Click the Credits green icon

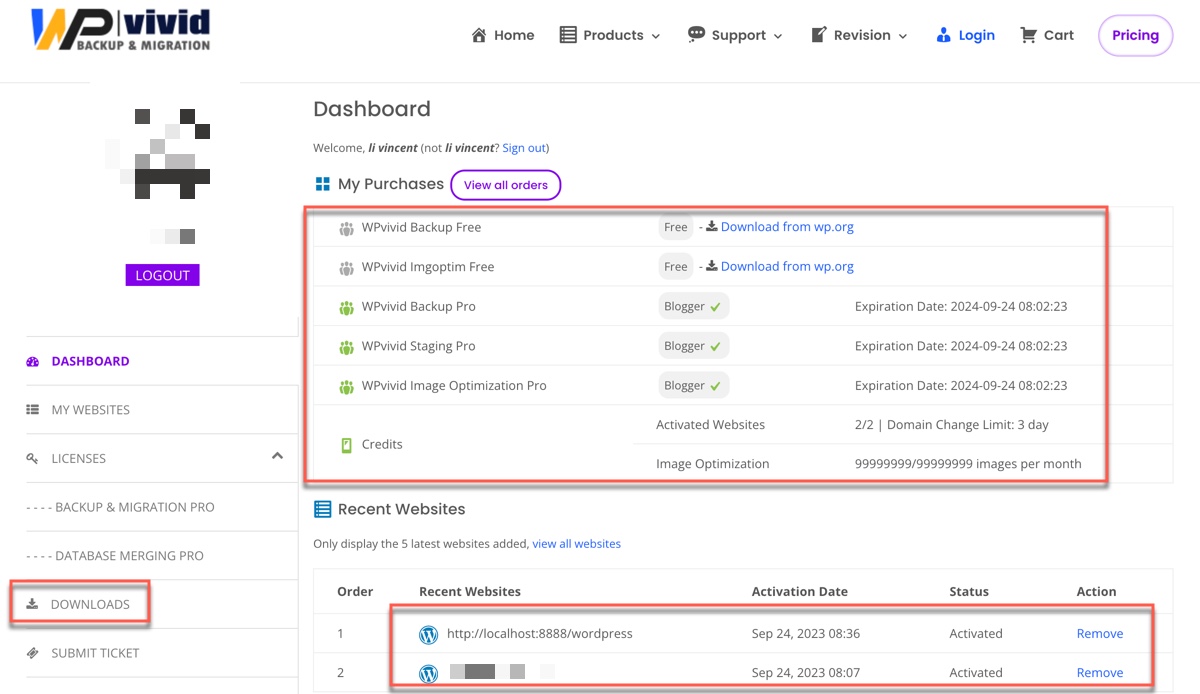(346, 445)
